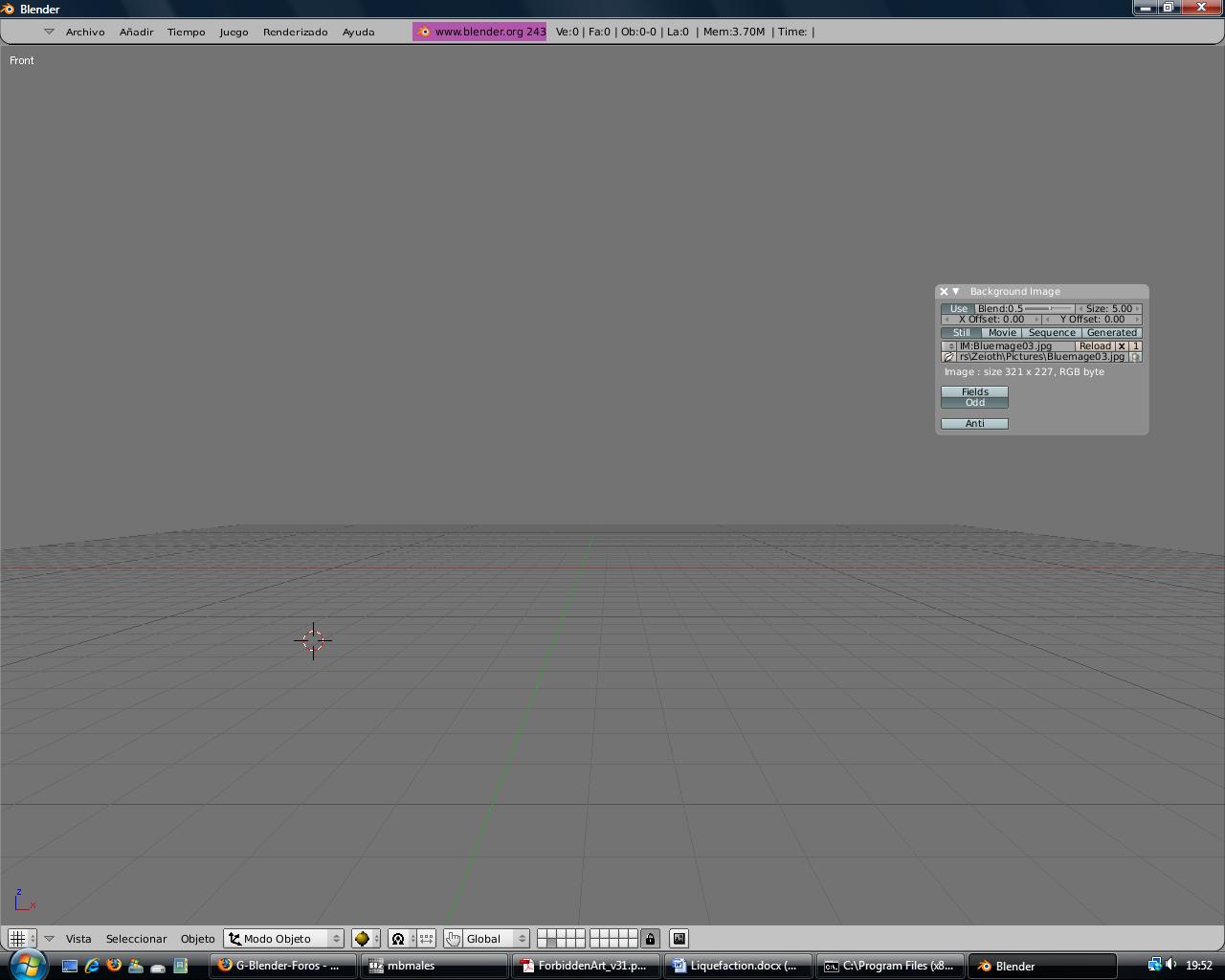Collapse the Background Image panel triangle
The image size is (1225, 980).
956,292
